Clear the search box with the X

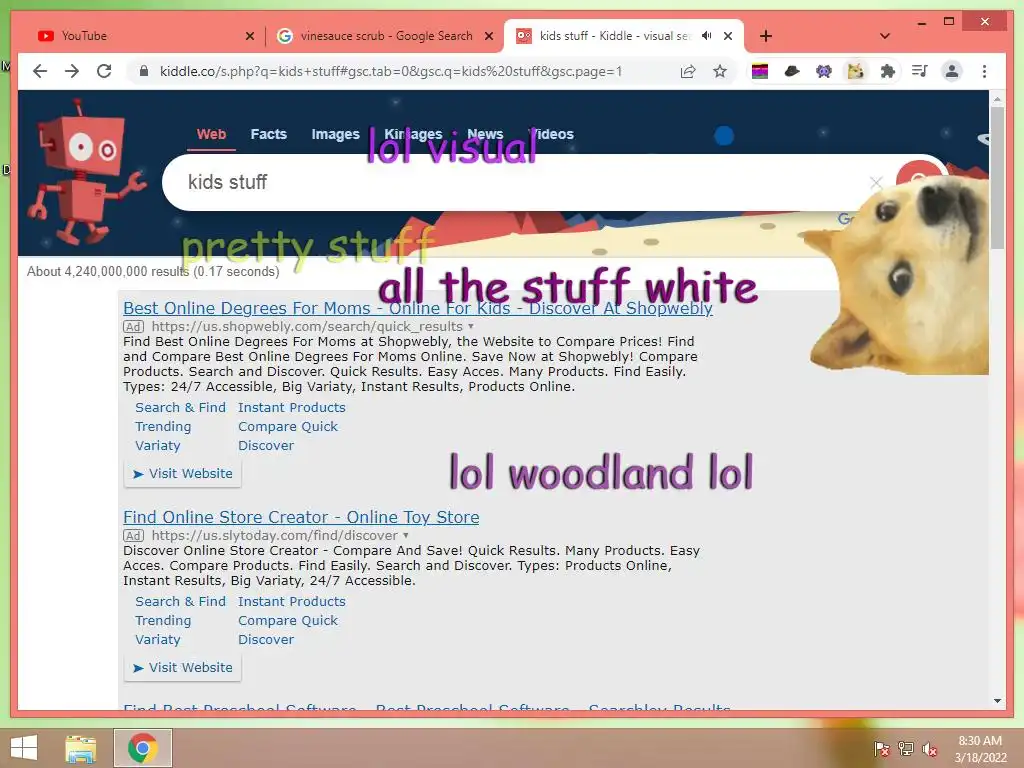[x=876, y=183]
